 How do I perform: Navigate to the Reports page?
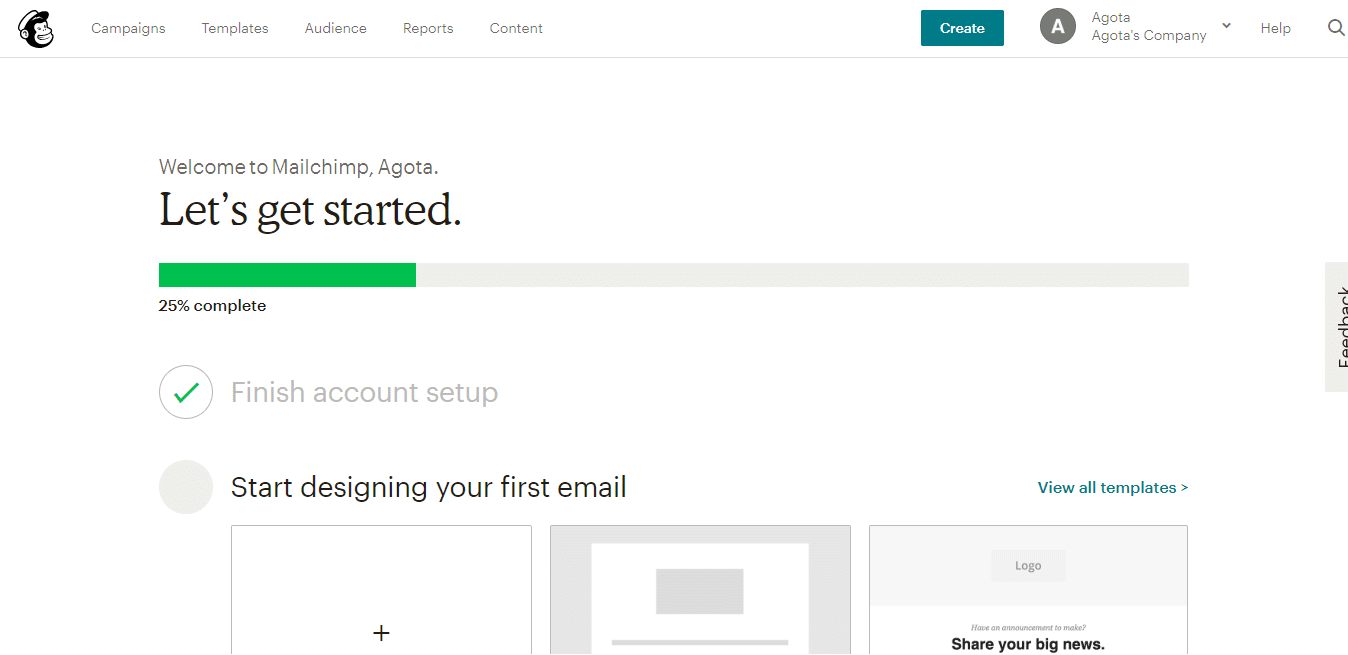point(428,28)
